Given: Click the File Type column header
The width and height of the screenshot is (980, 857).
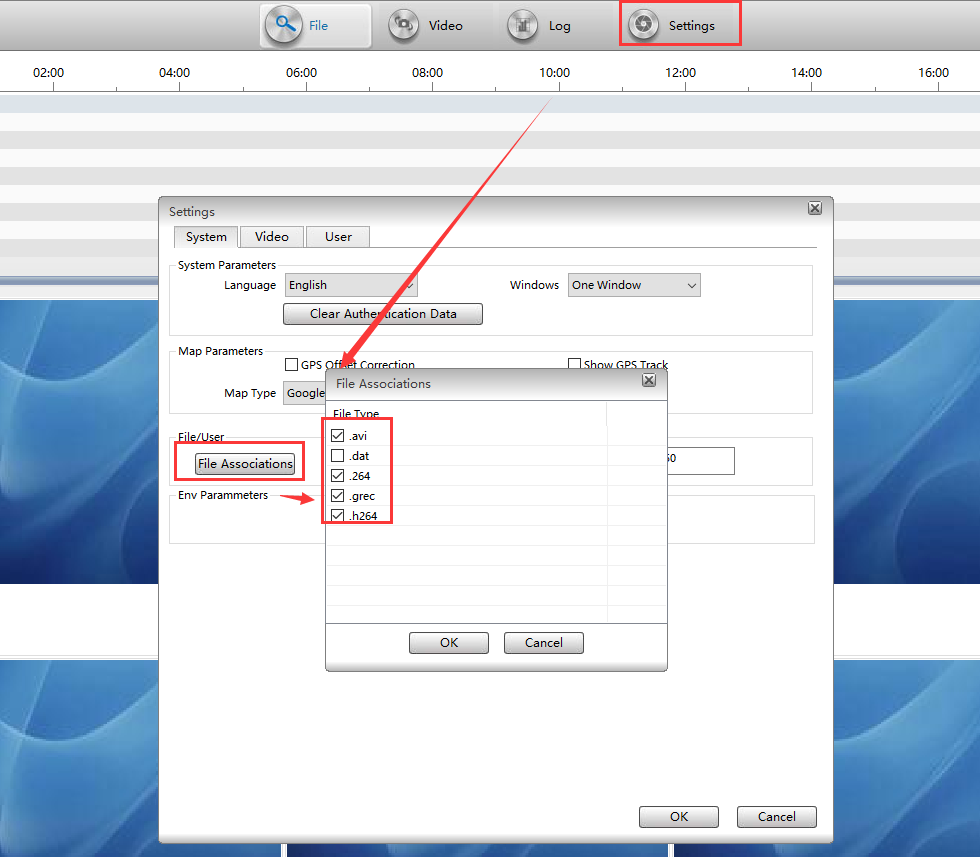Looking at the screenshot, I should [466, 413].
